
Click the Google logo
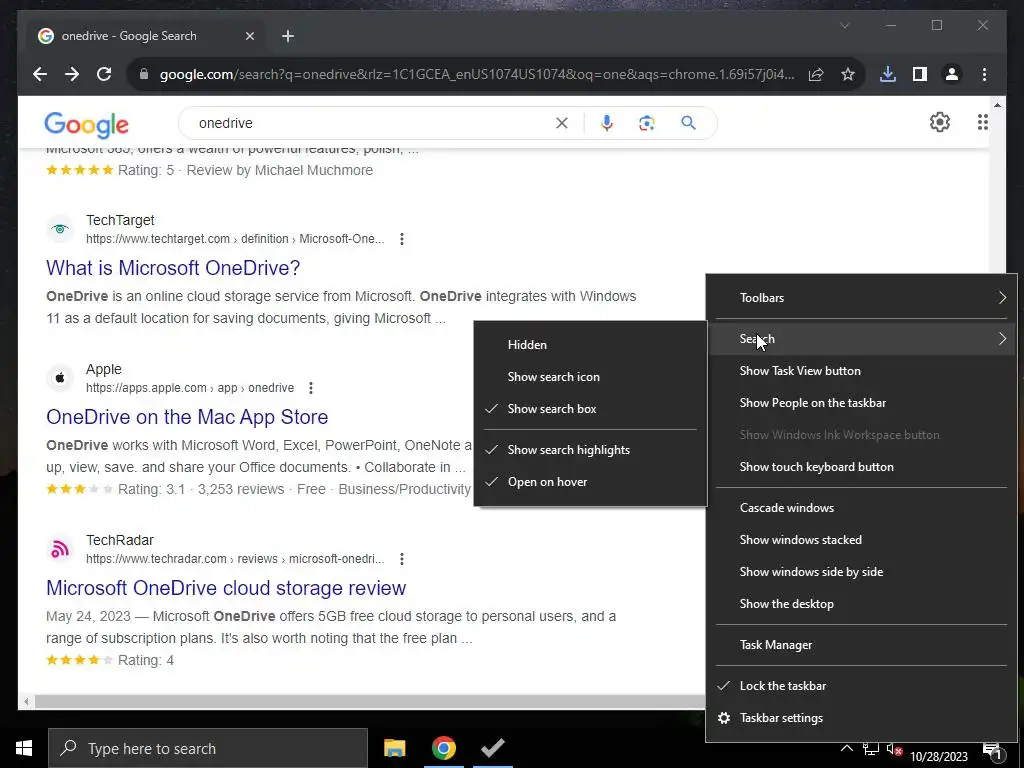(x=86, y=125)
